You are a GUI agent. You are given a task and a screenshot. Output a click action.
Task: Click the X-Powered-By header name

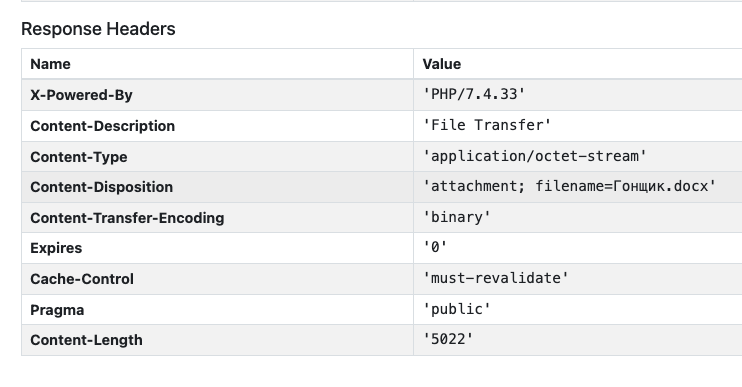coord(81,95)
